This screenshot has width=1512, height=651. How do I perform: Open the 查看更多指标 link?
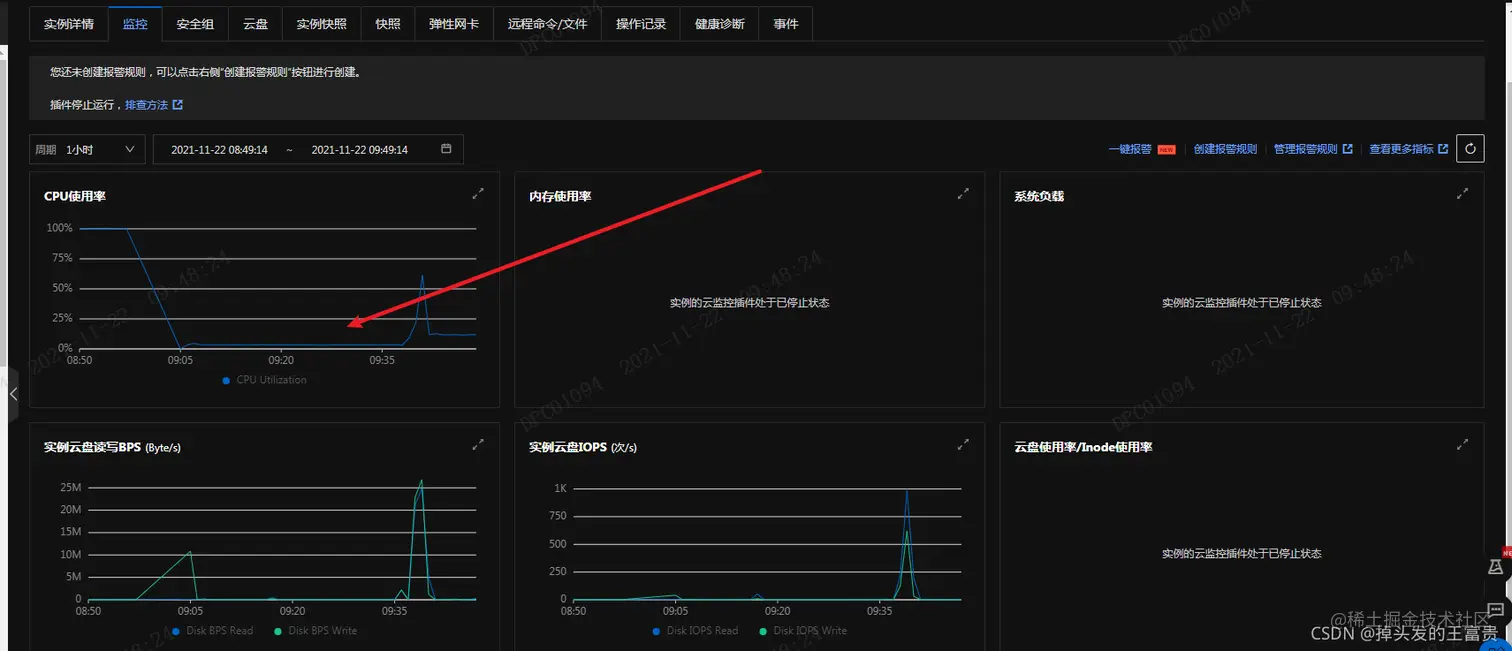click(1401, 149)
